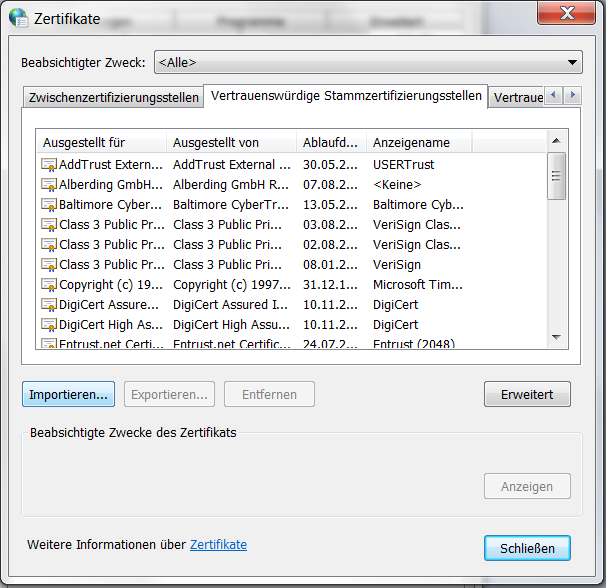The height and width of the screenshot is (588, 606).
Task: Sort by the Anzeigename column header
Action: point(418,143)
